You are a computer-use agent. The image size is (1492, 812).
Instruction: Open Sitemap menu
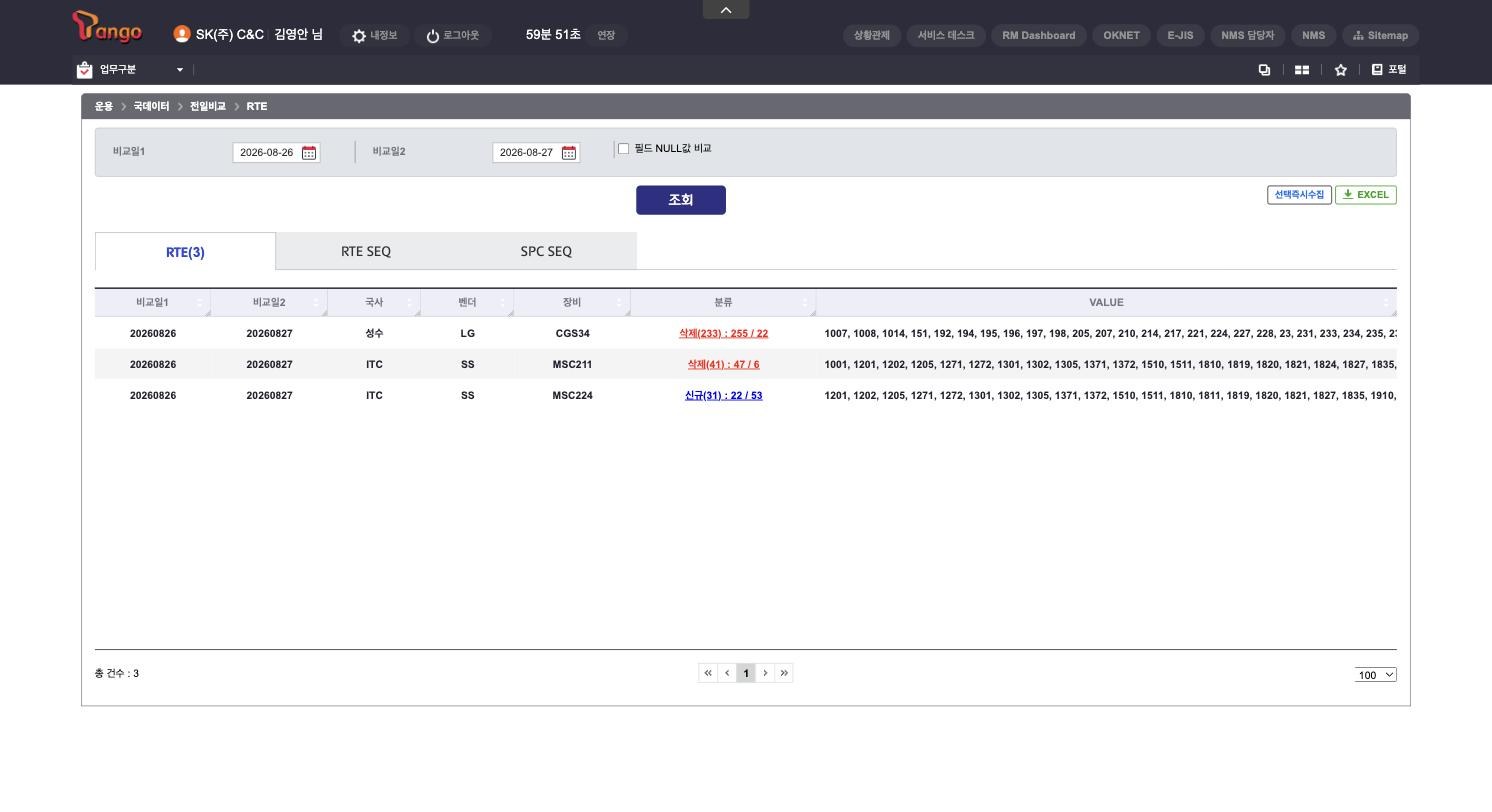pyautogui.click(x=1380, y=35)
